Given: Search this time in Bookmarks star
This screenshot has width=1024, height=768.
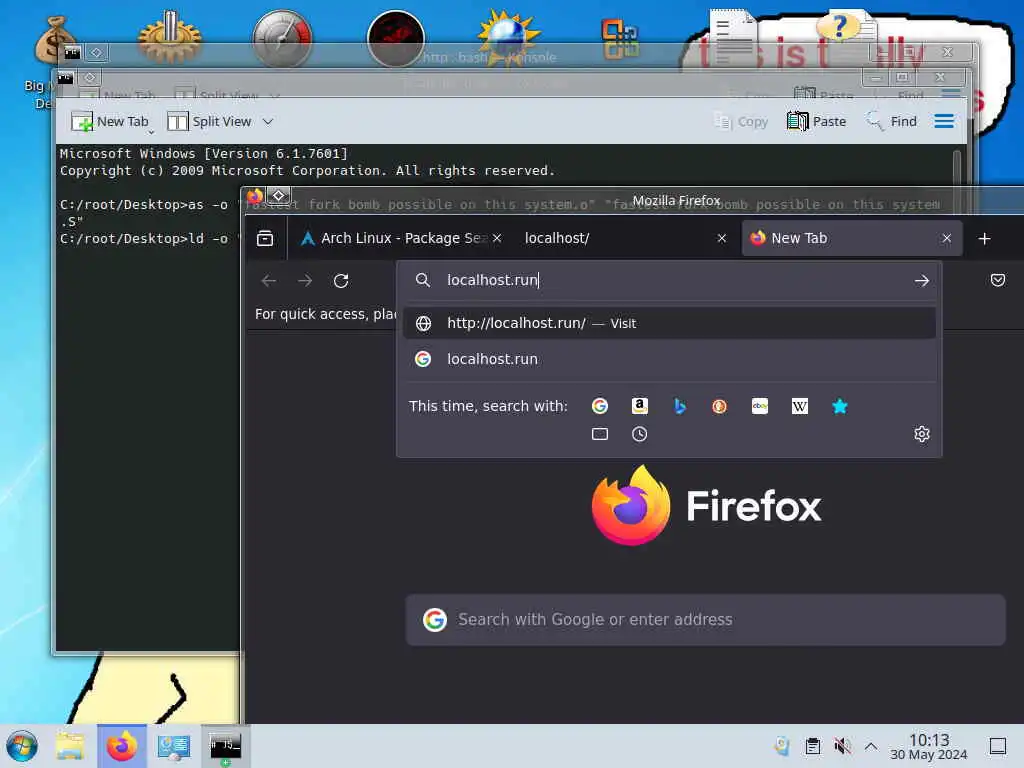Looking at the screenshot, I should click(840, 406).
